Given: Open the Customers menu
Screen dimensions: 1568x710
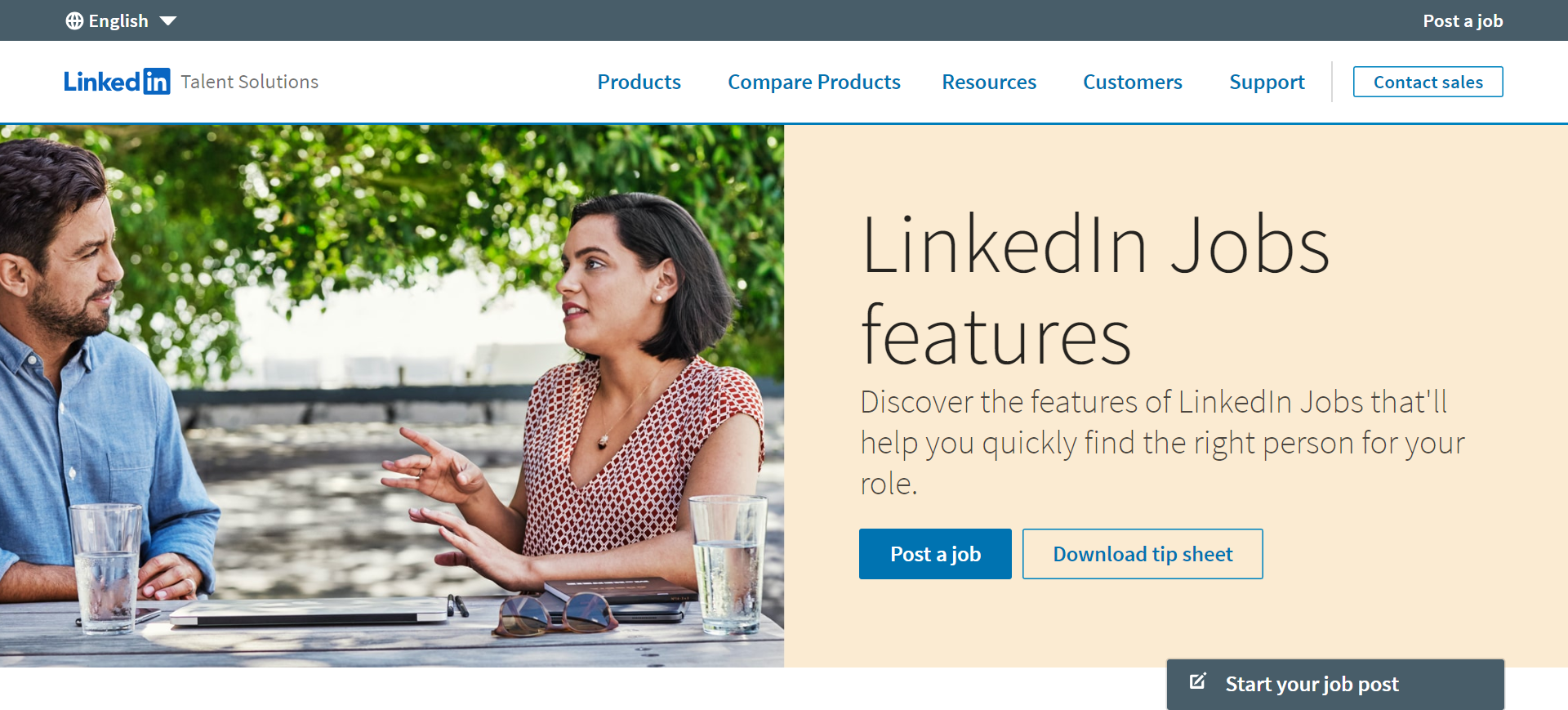Looking at the screenshot, I should click(1133, 82).
